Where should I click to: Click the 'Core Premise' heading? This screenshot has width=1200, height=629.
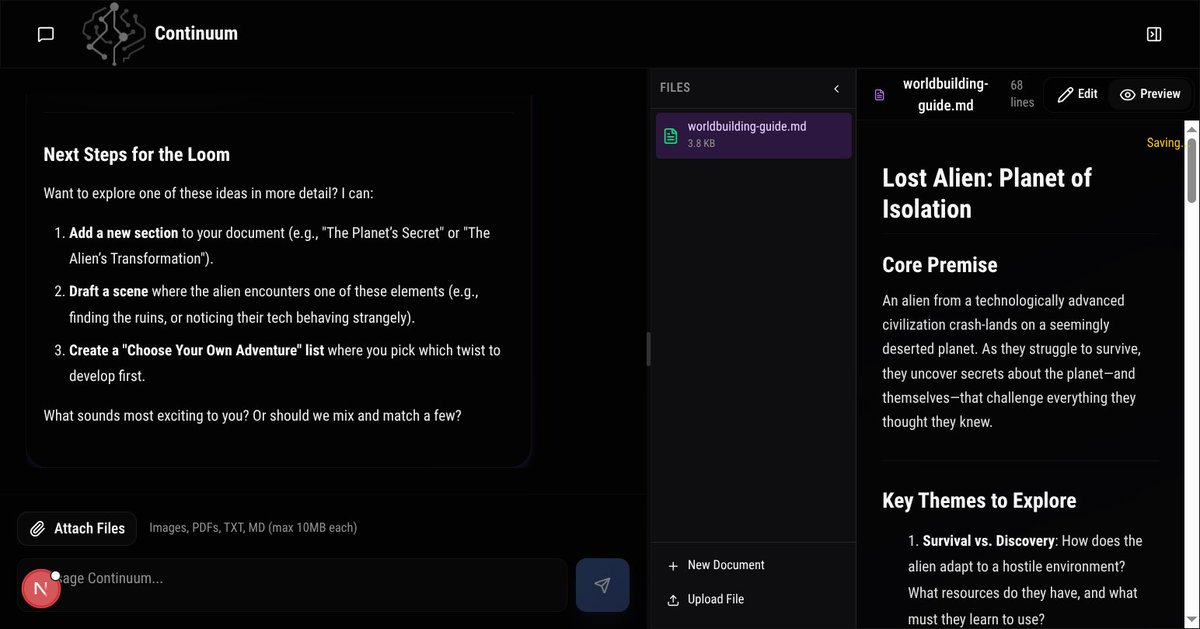click(940, 265)
